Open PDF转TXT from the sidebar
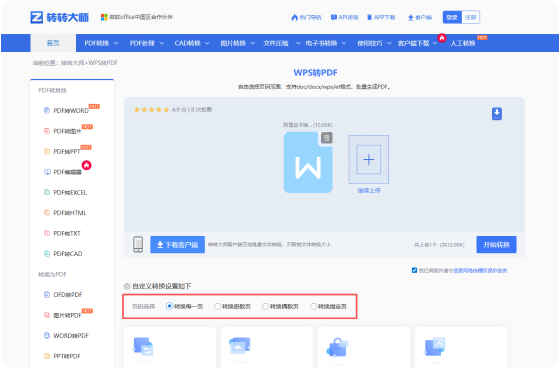The height and width of the screenshot is (369, 560). tap(67, 233)
